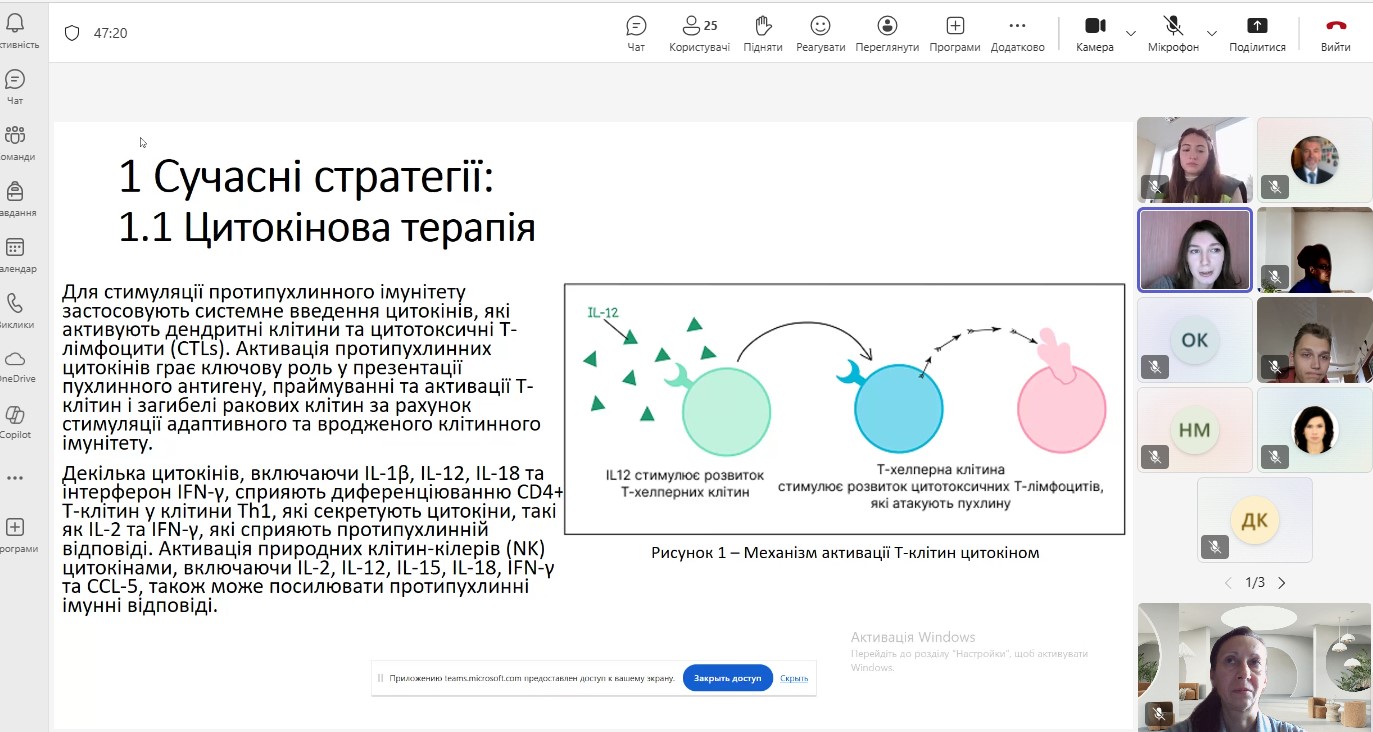
Task: Go to next participants page
Action: point(1282,583)
